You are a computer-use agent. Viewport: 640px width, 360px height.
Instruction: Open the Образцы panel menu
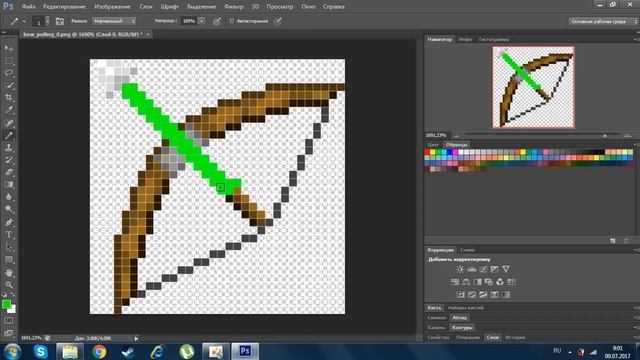tap(636, 144)
